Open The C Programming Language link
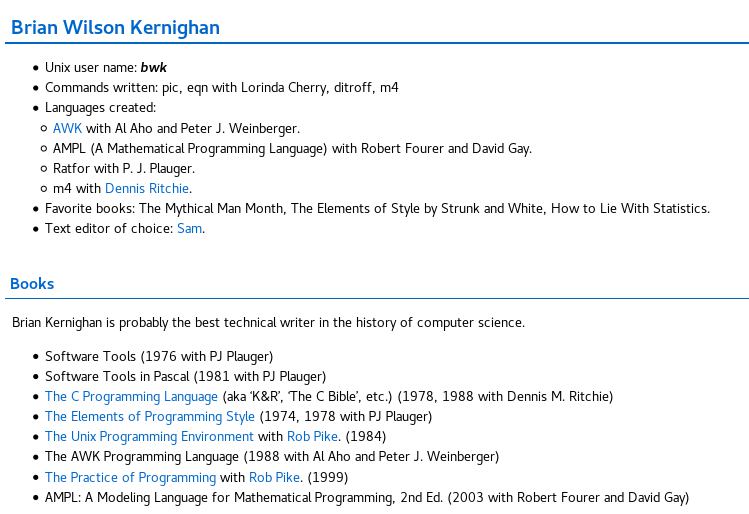The height and width of the screenshot is (514, 749). (131, 396)
